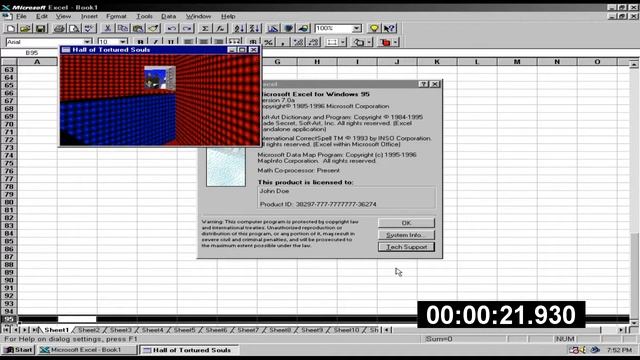640x360 pixels.
Task: Open Print Preview from the toolbar
Action: 74,28
